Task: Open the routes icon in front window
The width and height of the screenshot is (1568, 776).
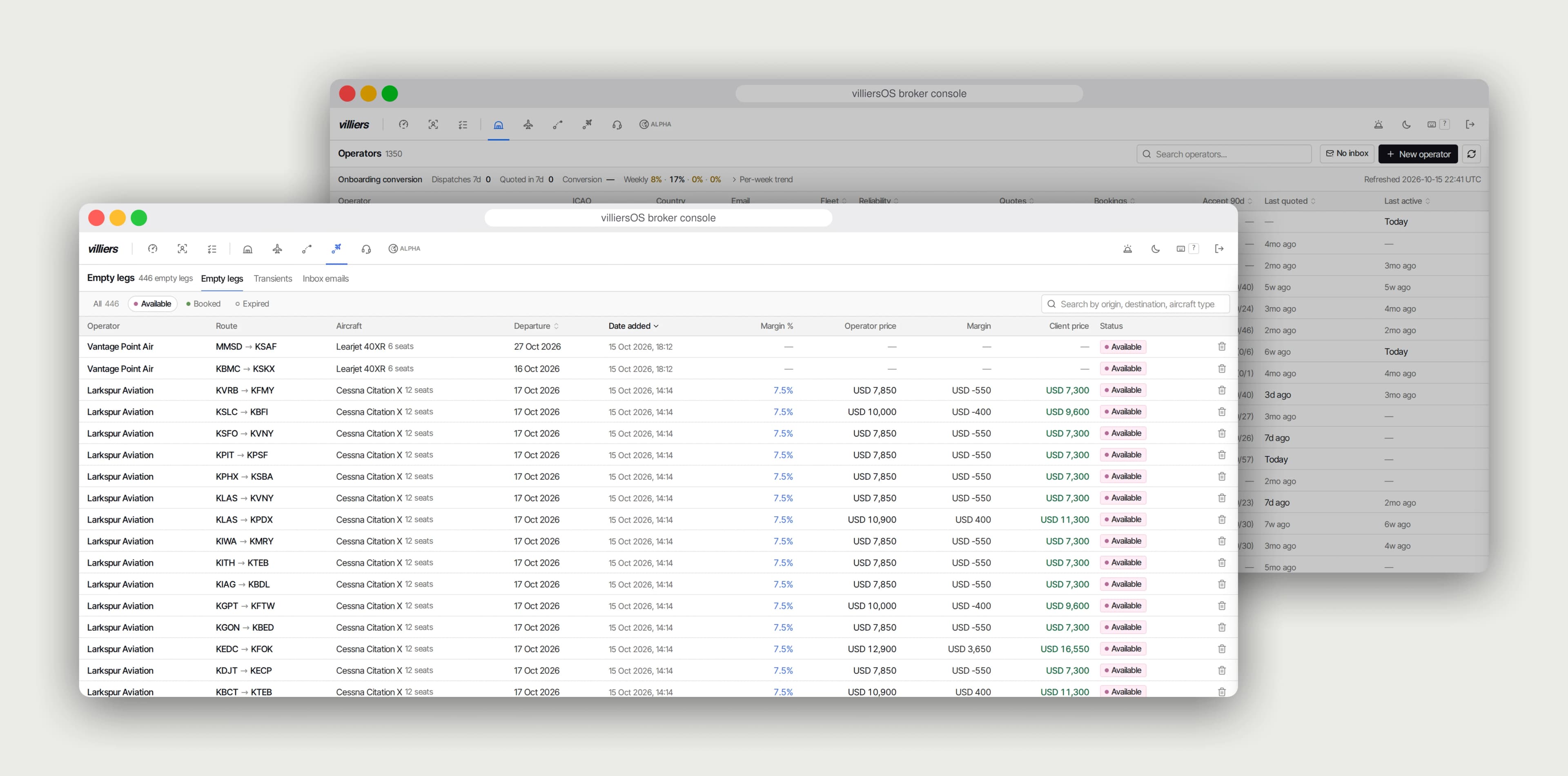Action: 307,248
